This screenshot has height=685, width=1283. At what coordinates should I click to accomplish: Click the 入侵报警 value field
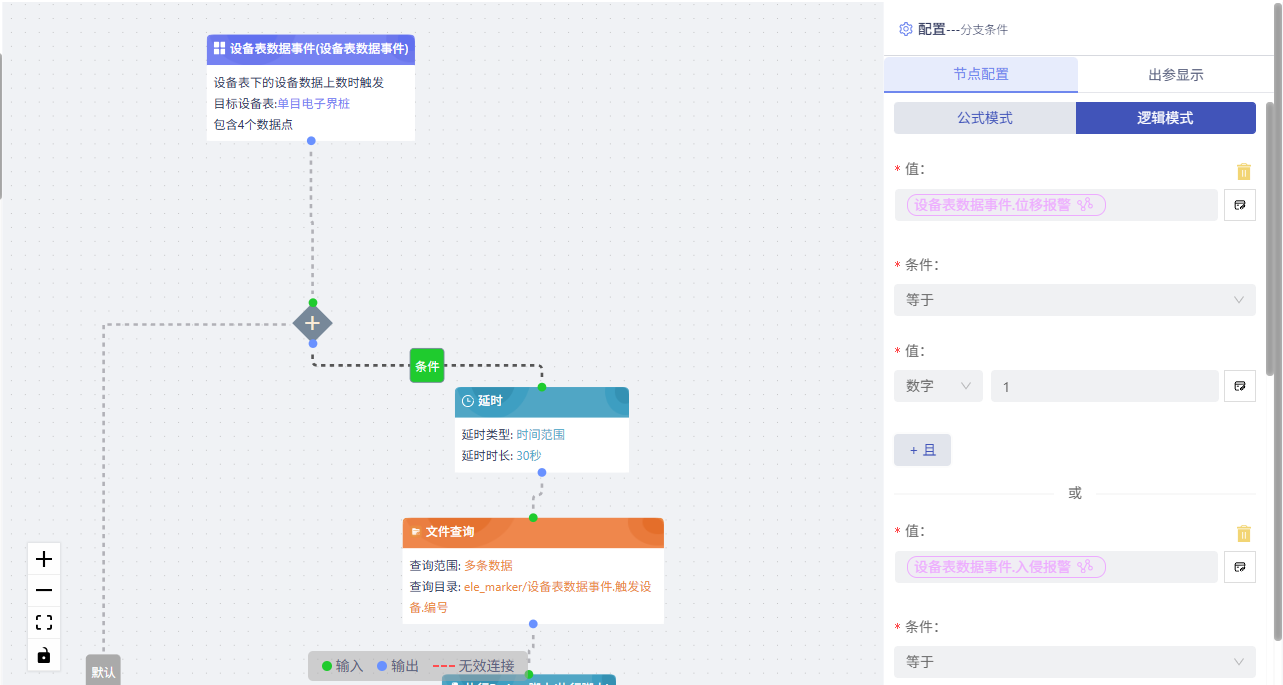click(1056, 567)
